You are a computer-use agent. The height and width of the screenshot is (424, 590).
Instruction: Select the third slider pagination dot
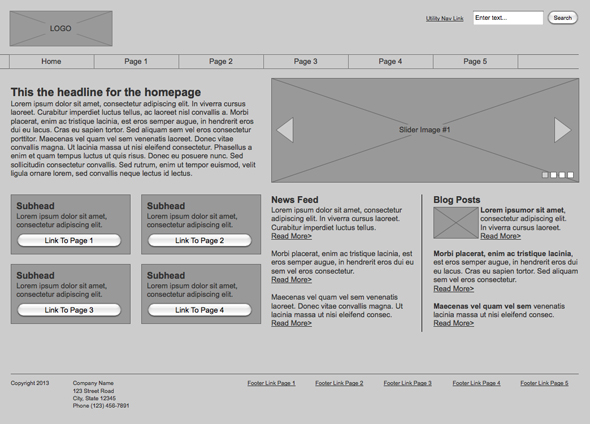pos(562,175)
